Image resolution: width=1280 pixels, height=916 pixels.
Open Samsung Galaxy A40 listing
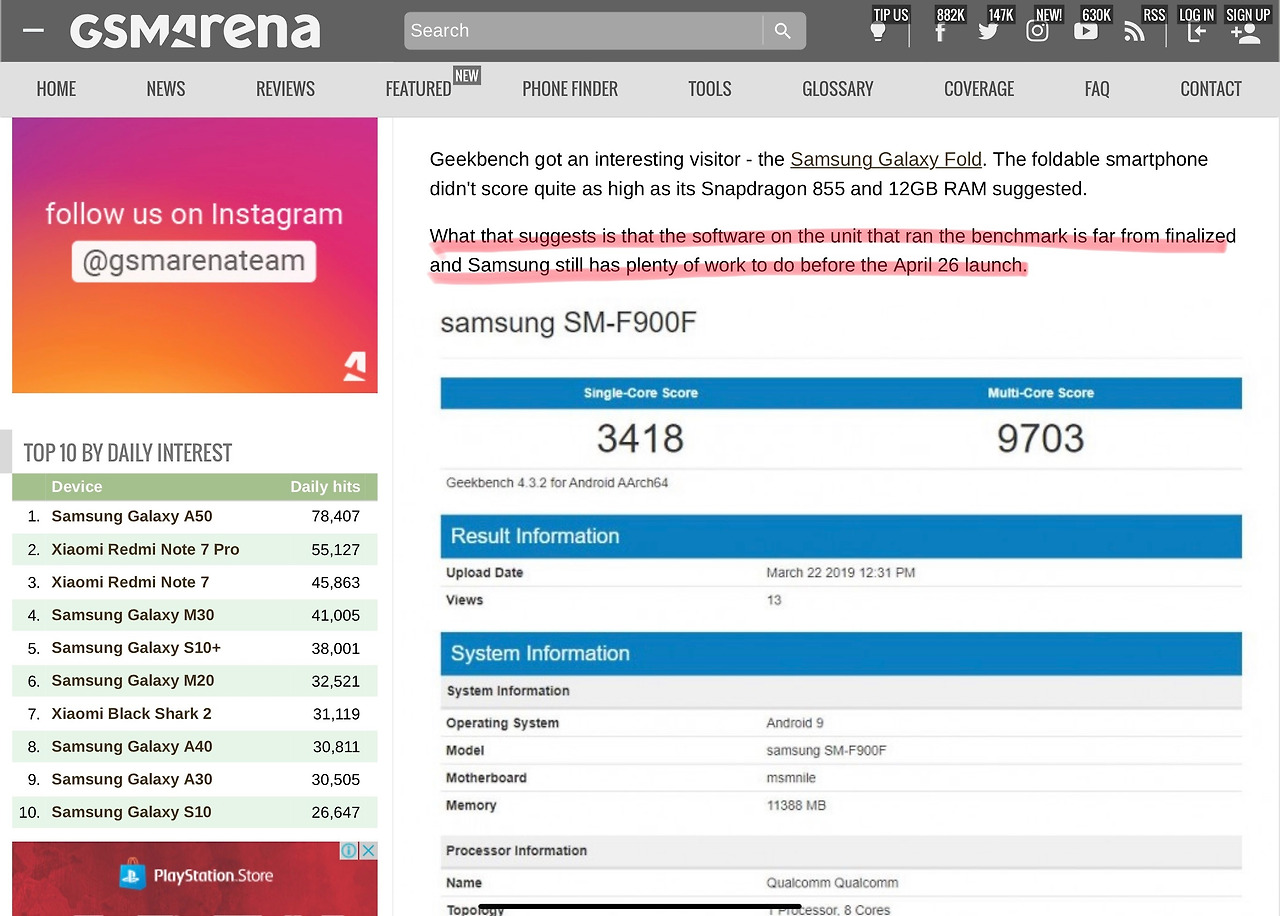(132, 746)
